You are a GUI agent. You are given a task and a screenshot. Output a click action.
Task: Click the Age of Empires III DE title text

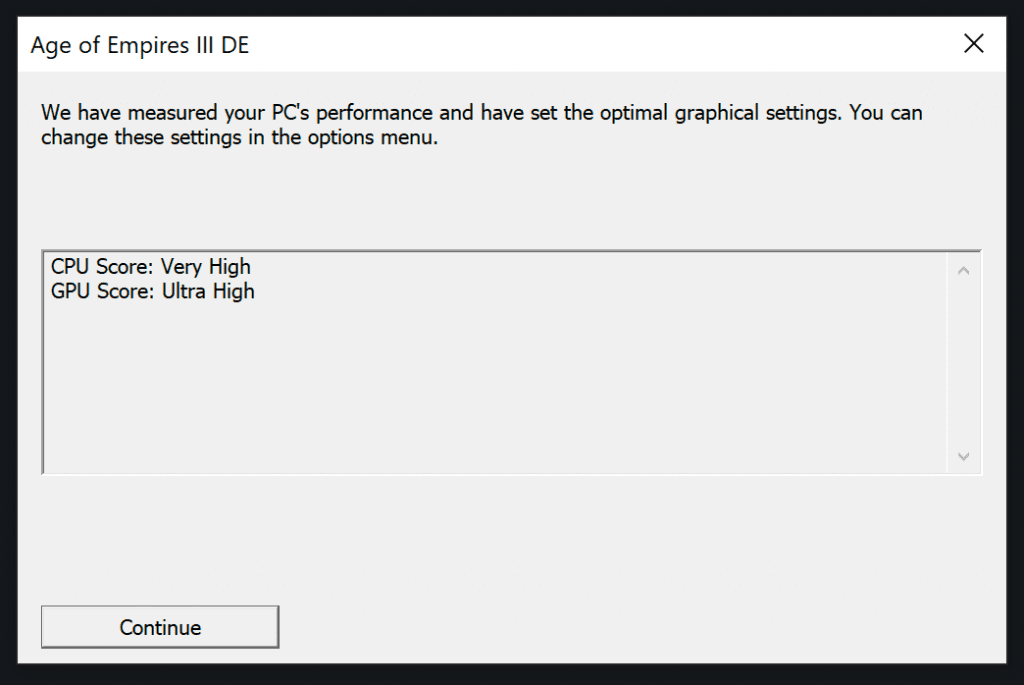click(x=139, y=45)
